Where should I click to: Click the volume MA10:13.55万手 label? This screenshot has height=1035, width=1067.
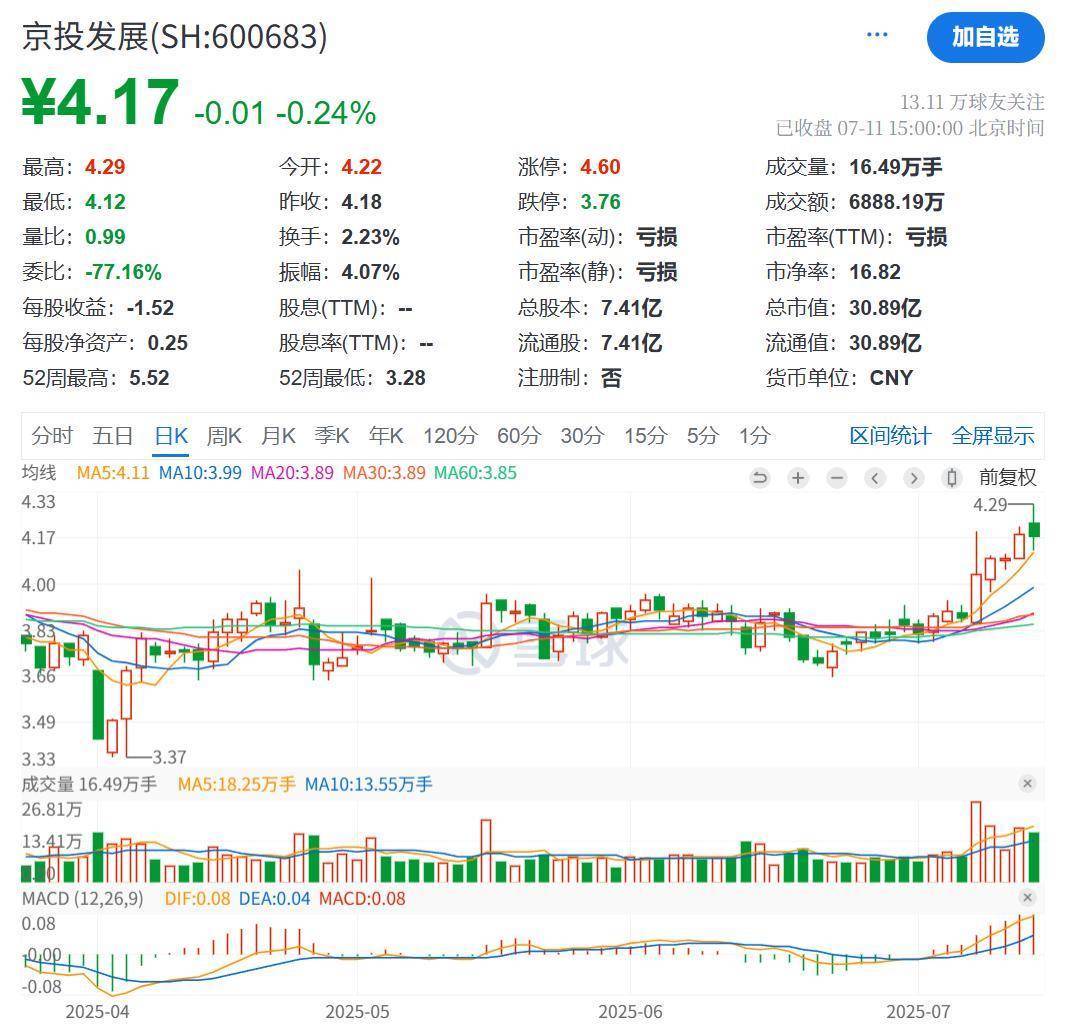369,784
